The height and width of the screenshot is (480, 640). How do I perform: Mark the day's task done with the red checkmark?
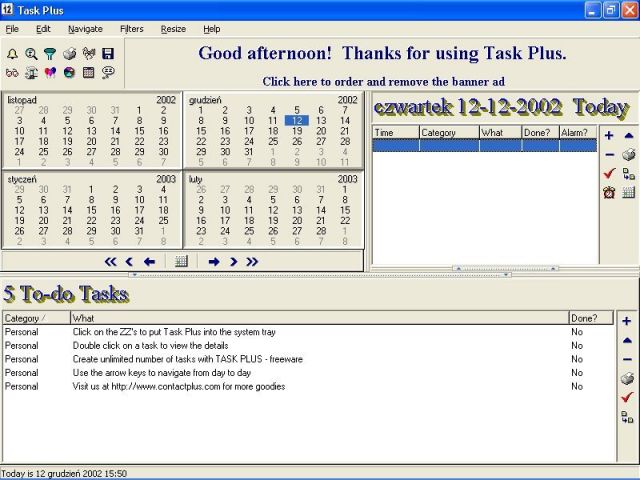(609, 173)
